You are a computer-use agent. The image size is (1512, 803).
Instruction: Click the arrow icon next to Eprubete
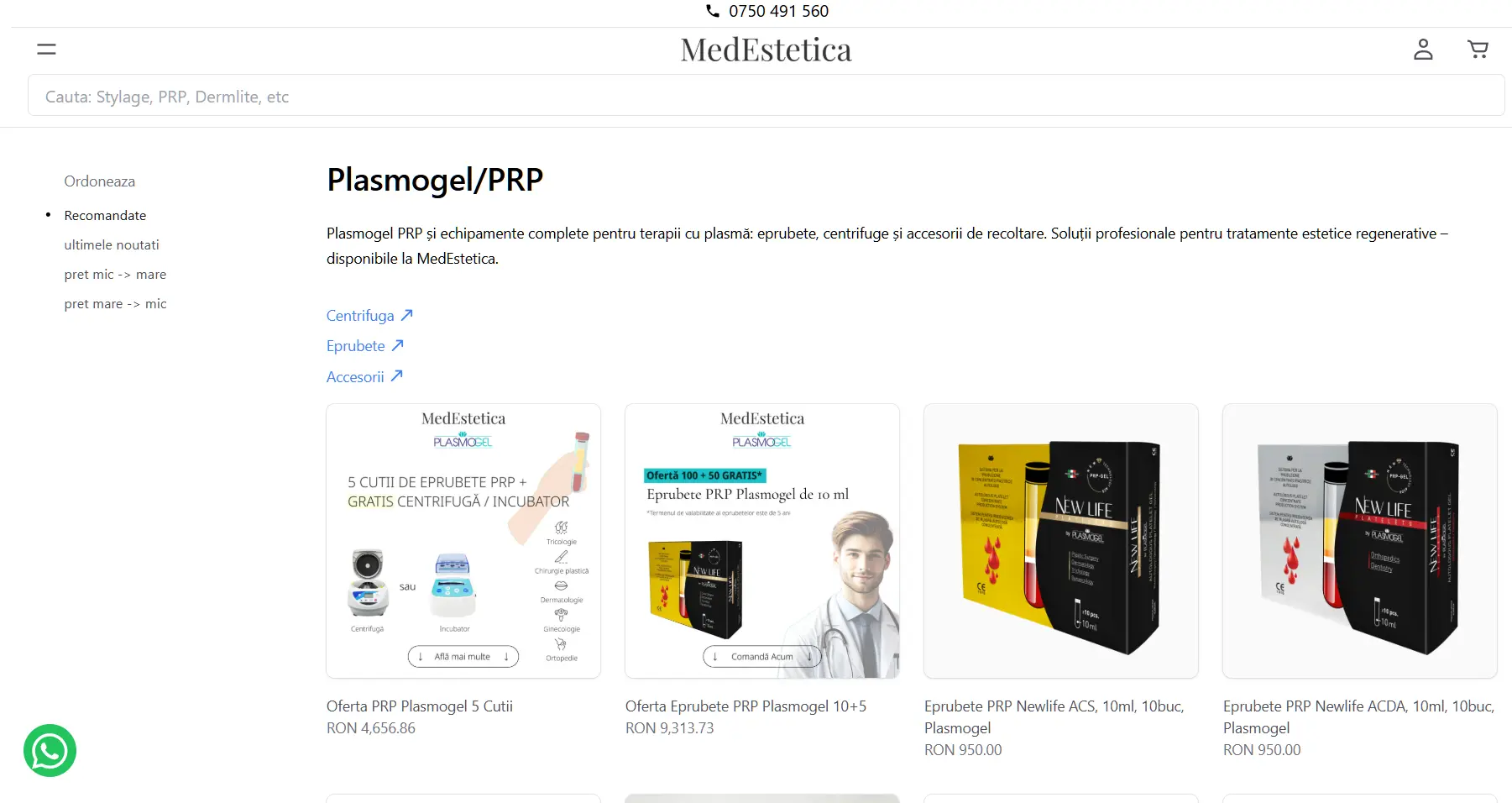point(398,345)
